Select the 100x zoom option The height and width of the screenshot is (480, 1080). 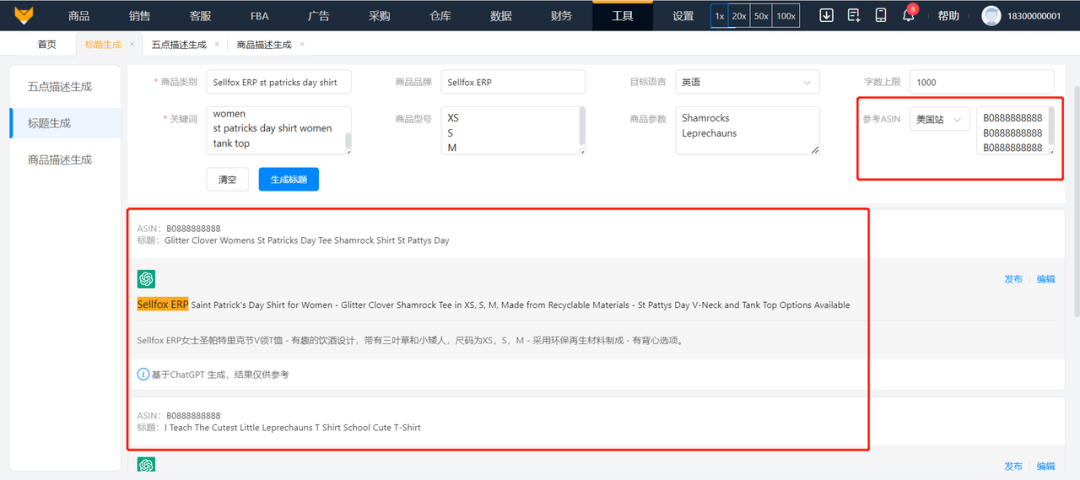click(x=786, y=16)
